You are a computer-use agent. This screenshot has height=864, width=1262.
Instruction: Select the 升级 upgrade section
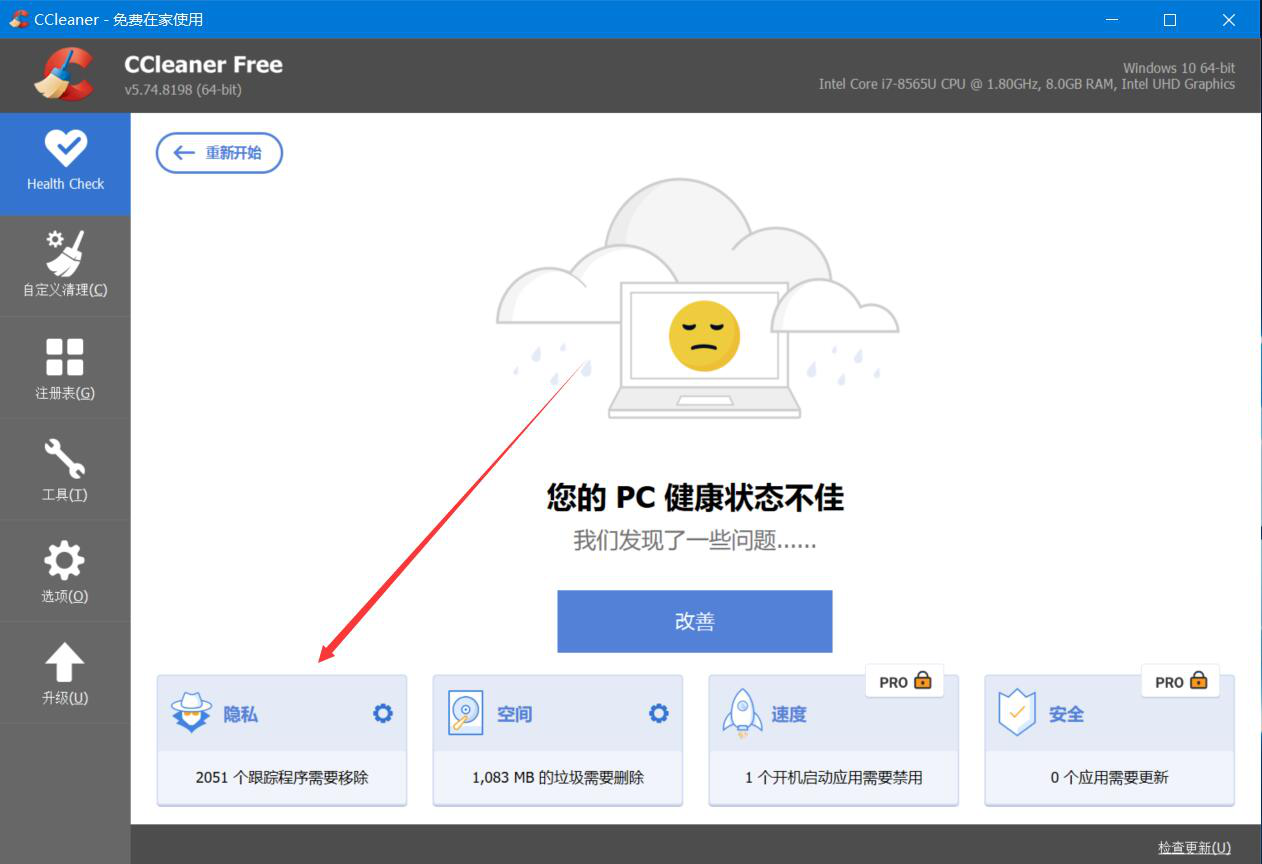[x=65, y=673]
